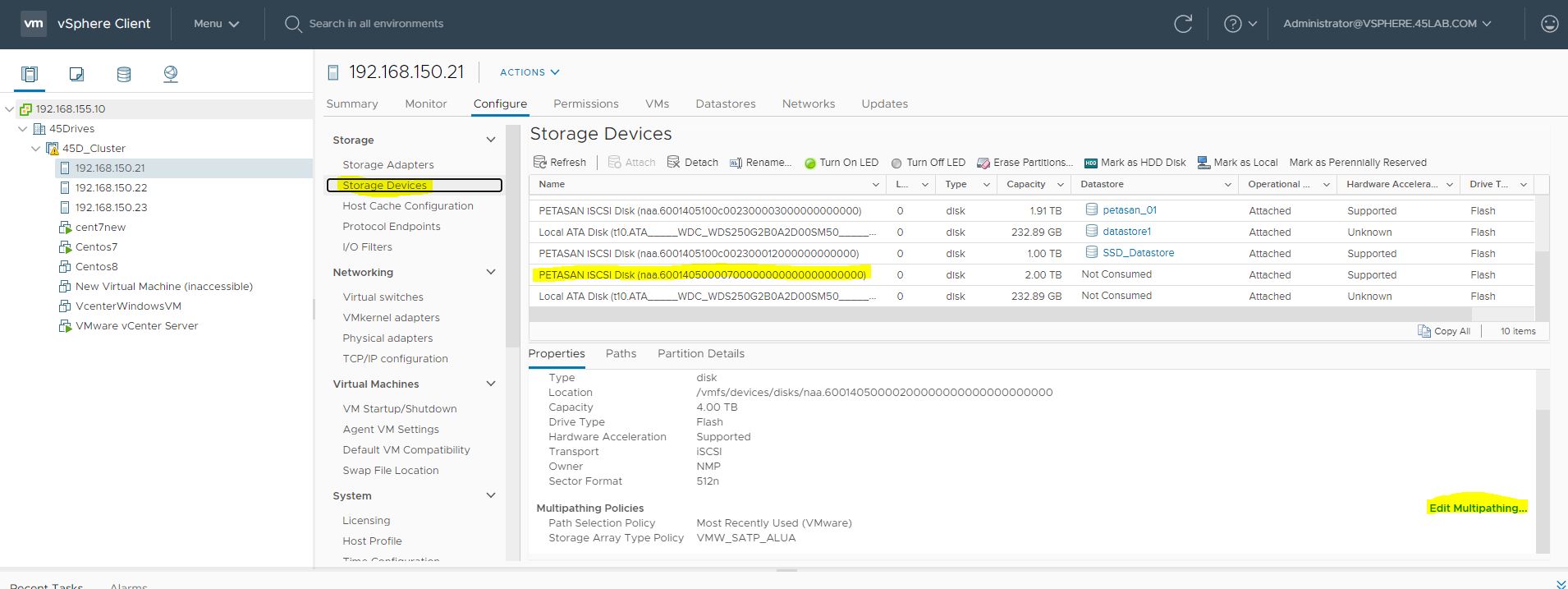The width and height of the screenshot is (1568, 589).
Task: Click the refresh icon in the top bar
Action: pyautogui.click(x=1183, y=24)
